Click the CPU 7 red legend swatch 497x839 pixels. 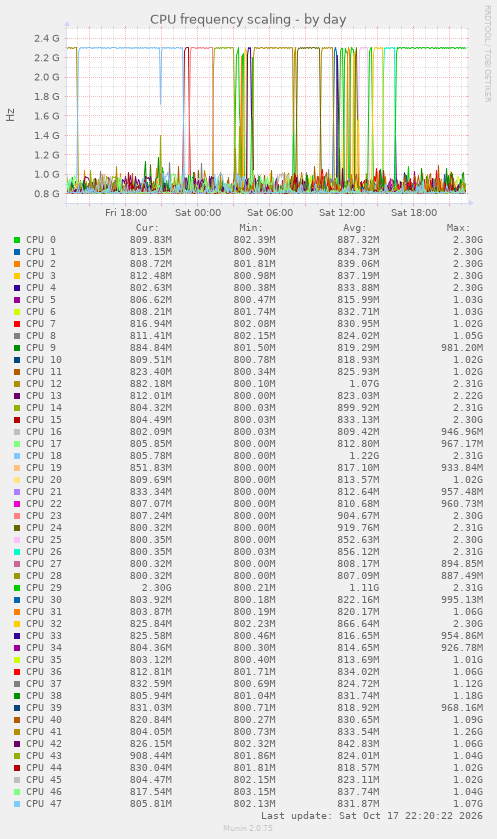(x=17, y=324)
